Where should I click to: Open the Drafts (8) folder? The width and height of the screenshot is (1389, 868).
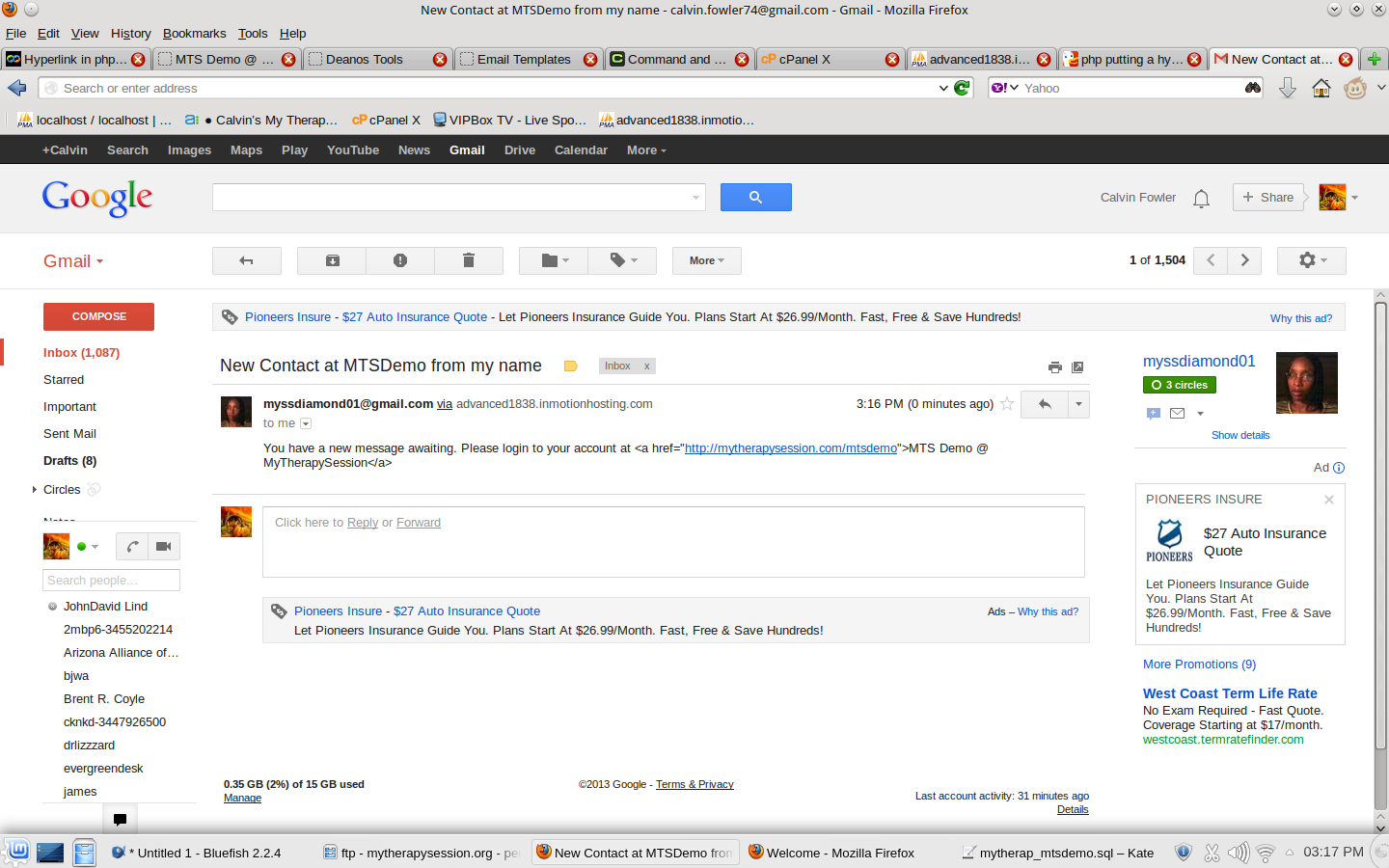click(x=70, y=461)
